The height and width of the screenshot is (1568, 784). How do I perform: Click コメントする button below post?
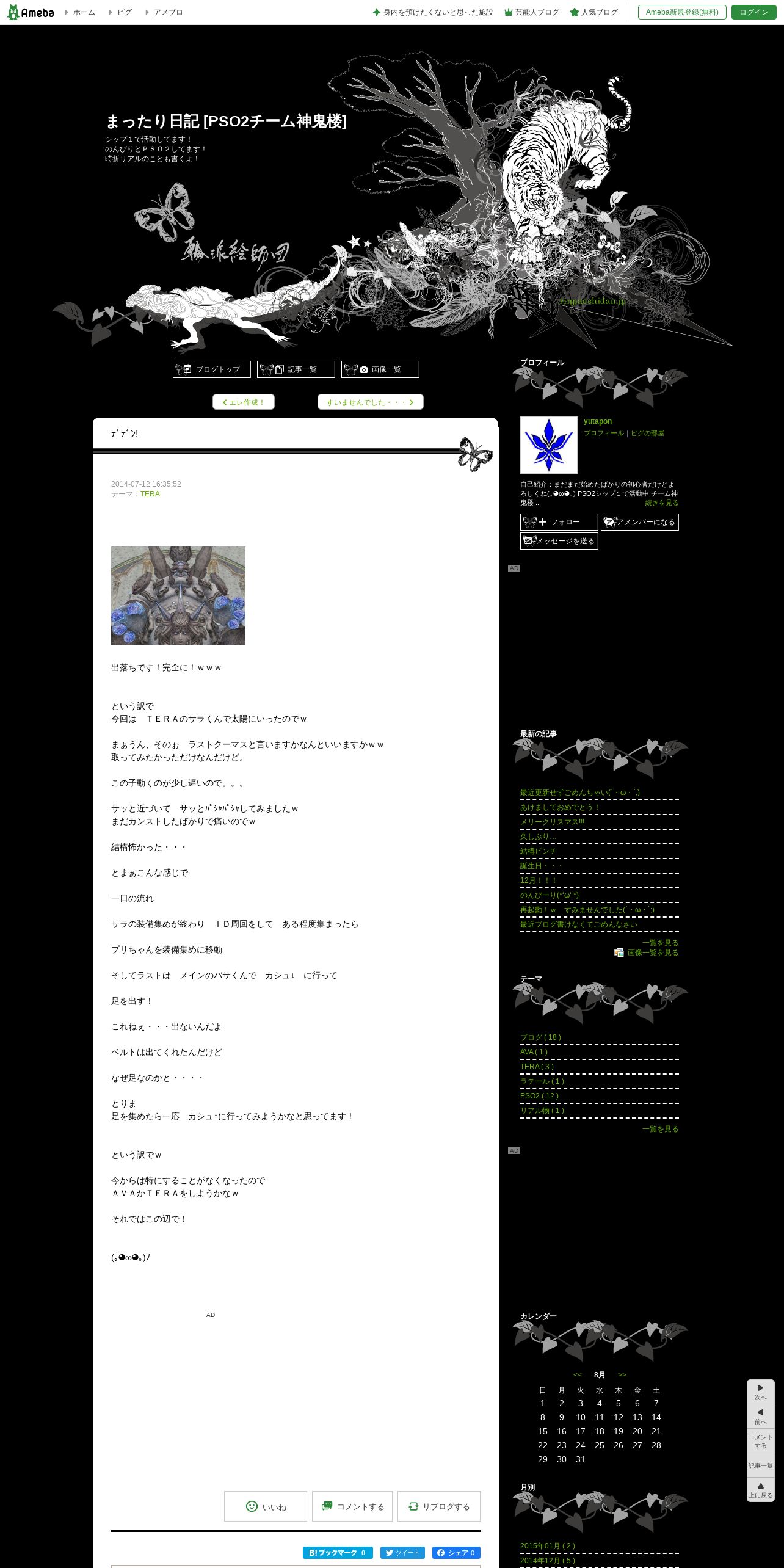352,1506
